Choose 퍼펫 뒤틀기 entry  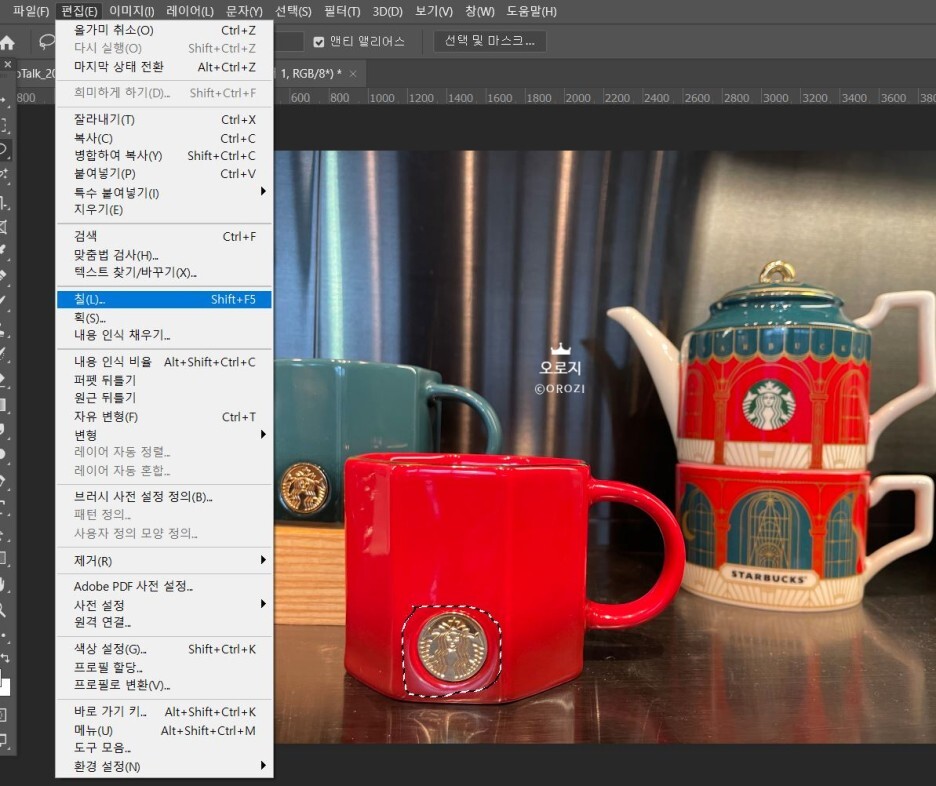(164, 380)
